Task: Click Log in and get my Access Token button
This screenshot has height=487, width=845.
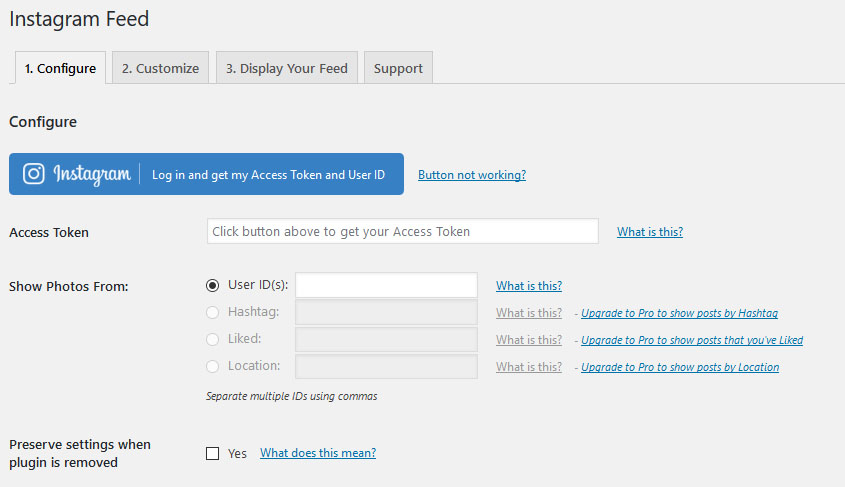Action: (x=206, y=174)
